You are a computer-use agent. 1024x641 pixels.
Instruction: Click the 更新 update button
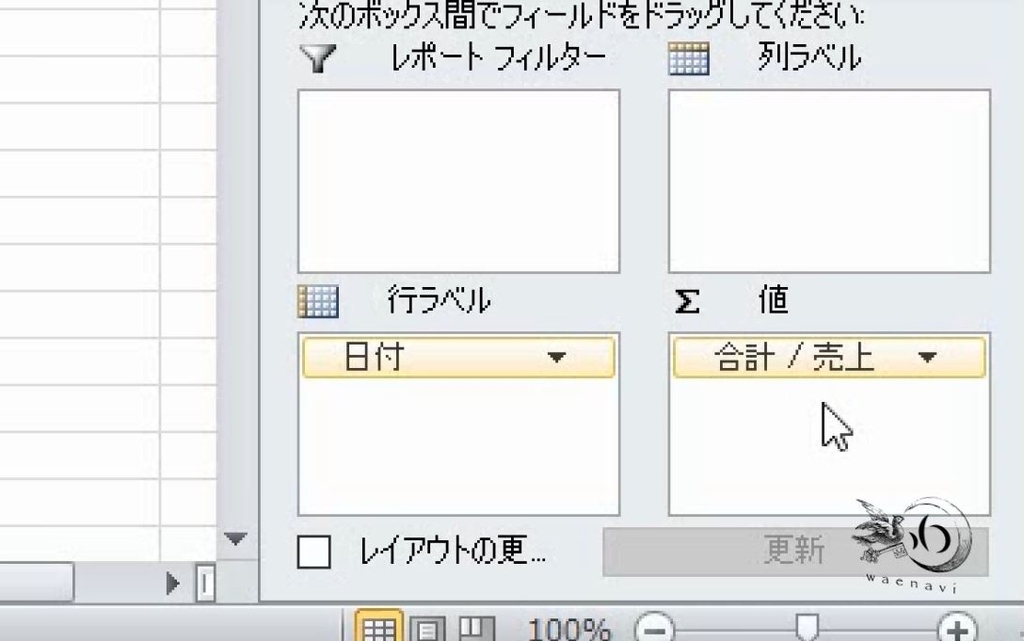795,552
